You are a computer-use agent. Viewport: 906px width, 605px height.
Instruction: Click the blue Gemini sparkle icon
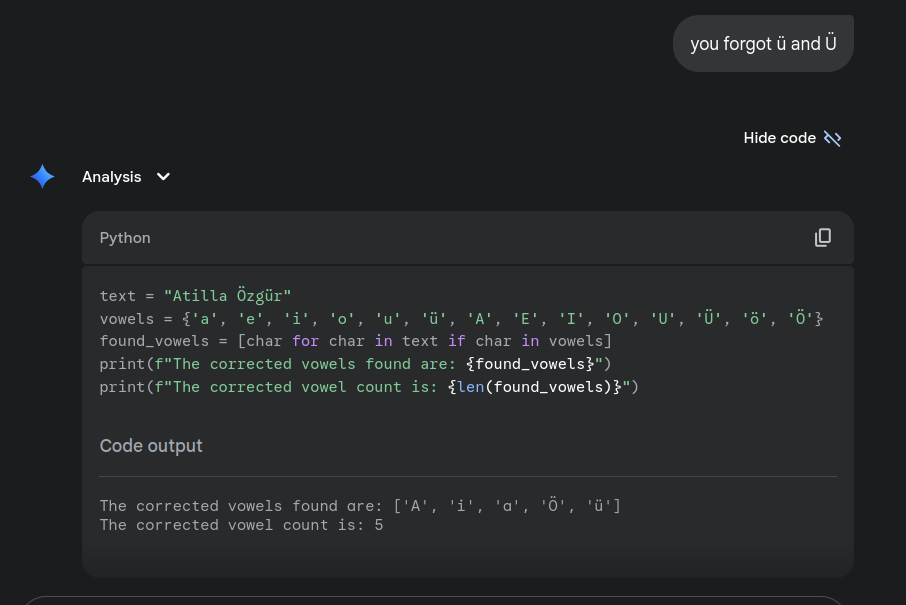(x=42, y=176)
